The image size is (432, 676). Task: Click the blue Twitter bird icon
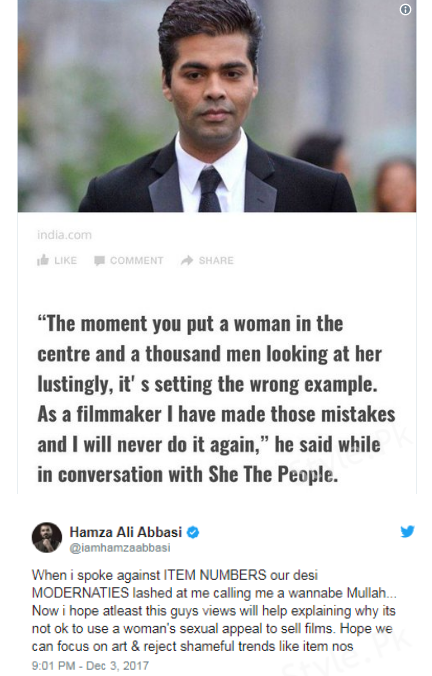coord(407,532)
